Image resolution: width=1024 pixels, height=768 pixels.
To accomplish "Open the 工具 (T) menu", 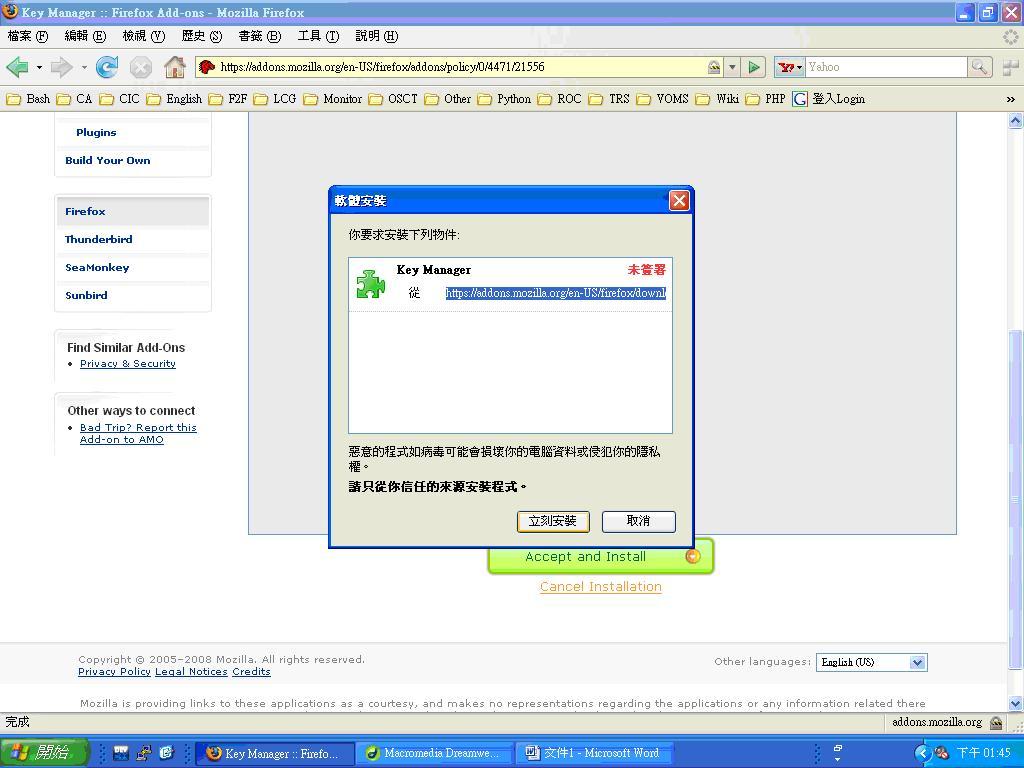I will [x=318, y=36].
